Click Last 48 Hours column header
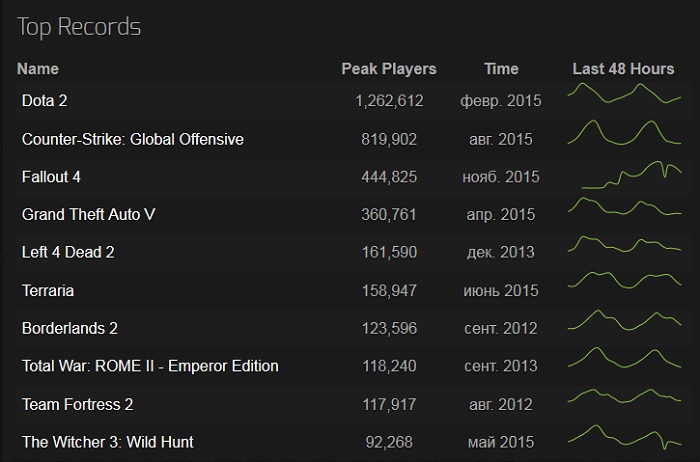 point(623,69)
